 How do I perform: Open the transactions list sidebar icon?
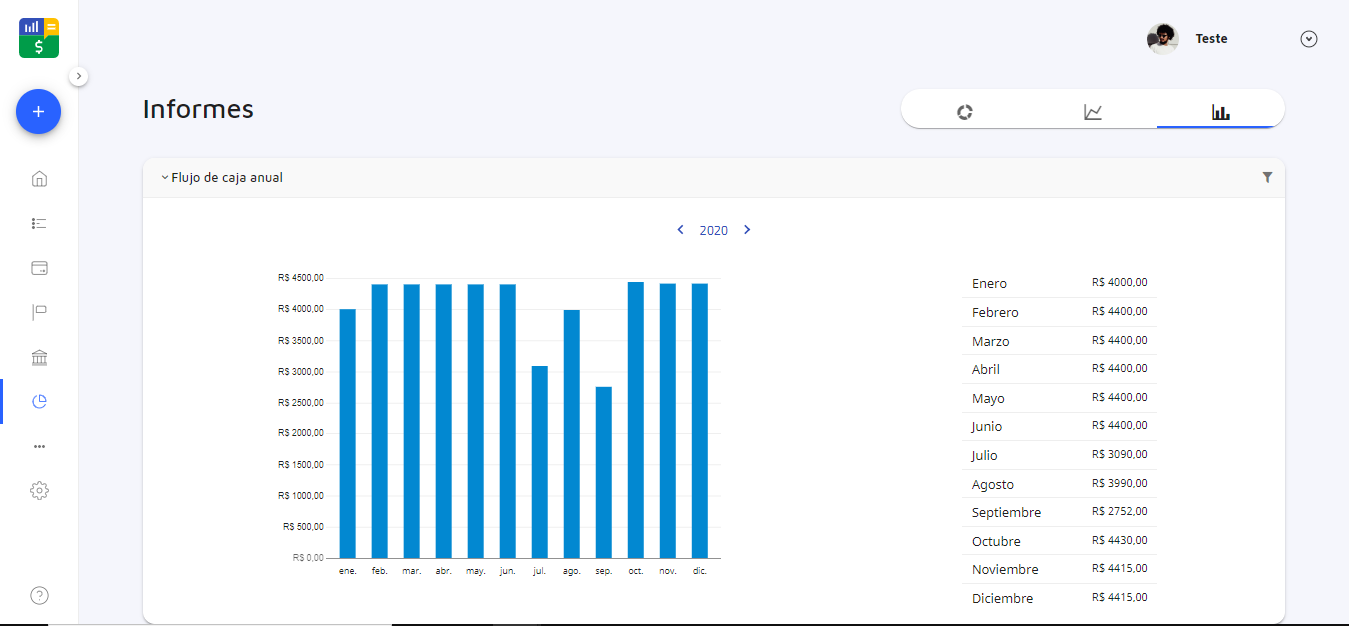click(39, 223)
